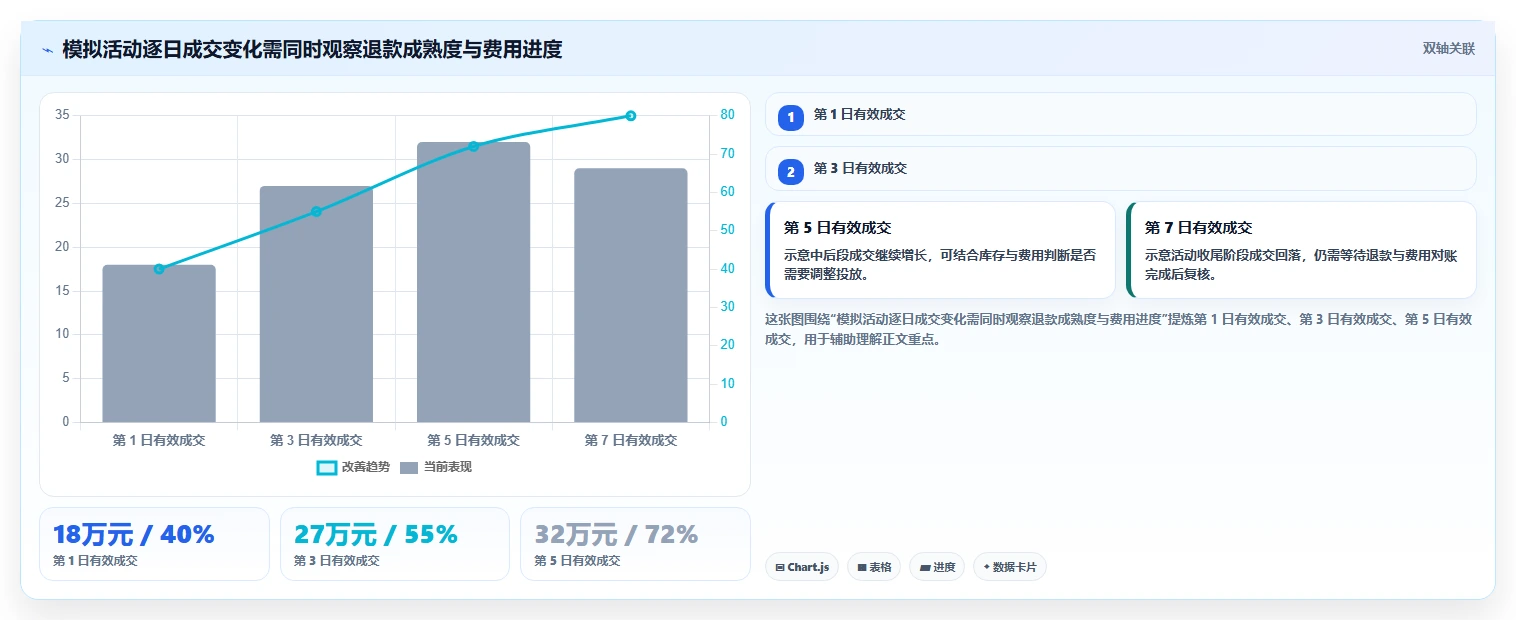Click the 双轴关联 label in header
Screen dimensions: 1516x620
[1449, 49]
